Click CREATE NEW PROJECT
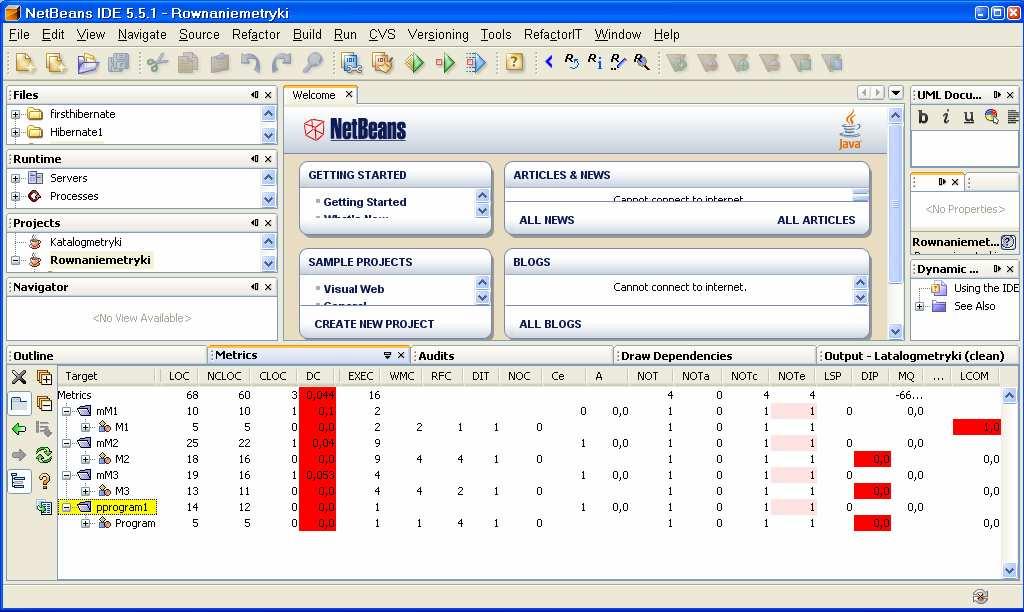This screenshot has width=1024, height=612. point(374,324)
